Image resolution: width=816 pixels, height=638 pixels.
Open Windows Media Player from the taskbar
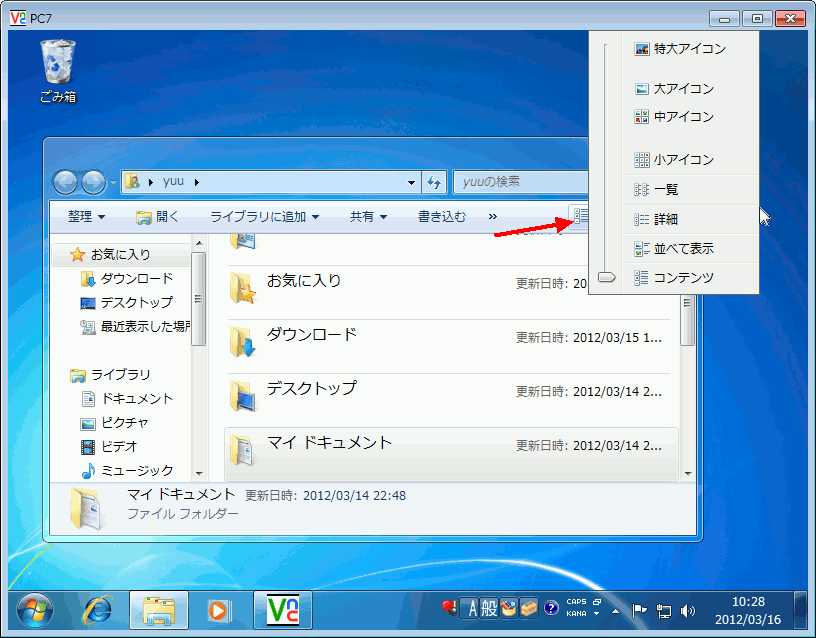point(220,612)
